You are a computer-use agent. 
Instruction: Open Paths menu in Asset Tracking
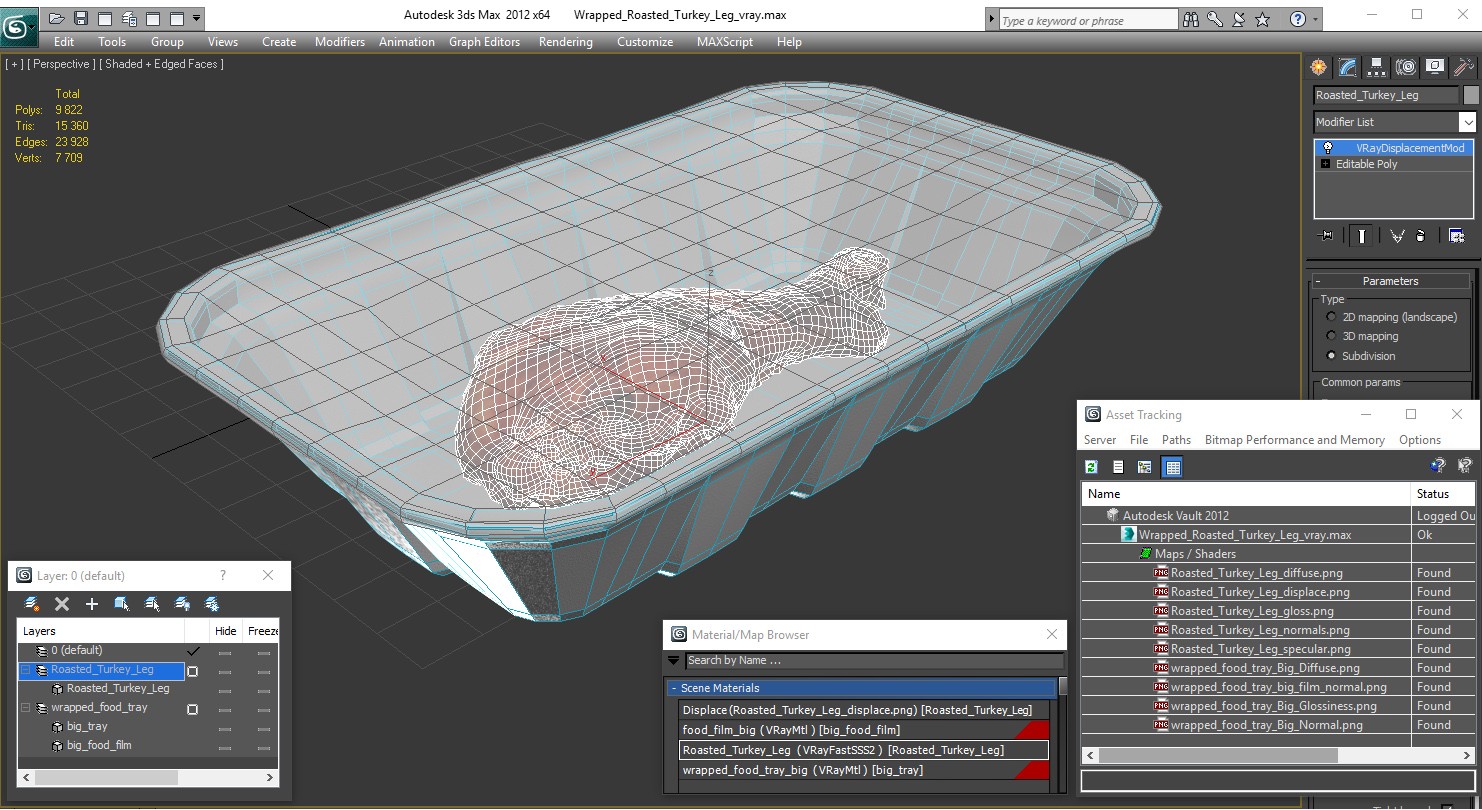[x=1176, y=440]
